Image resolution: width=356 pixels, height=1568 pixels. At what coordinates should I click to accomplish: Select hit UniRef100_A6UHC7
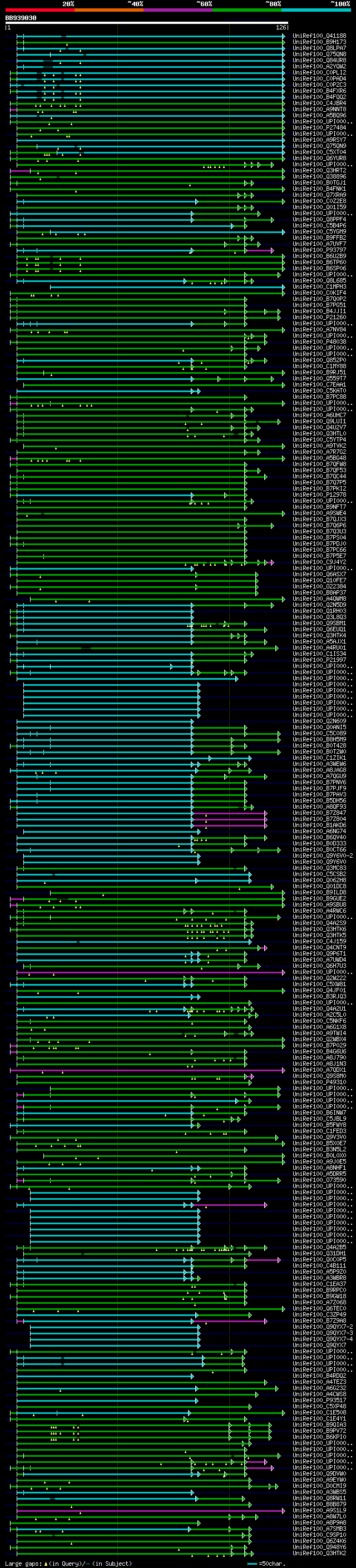click(319, 415)
